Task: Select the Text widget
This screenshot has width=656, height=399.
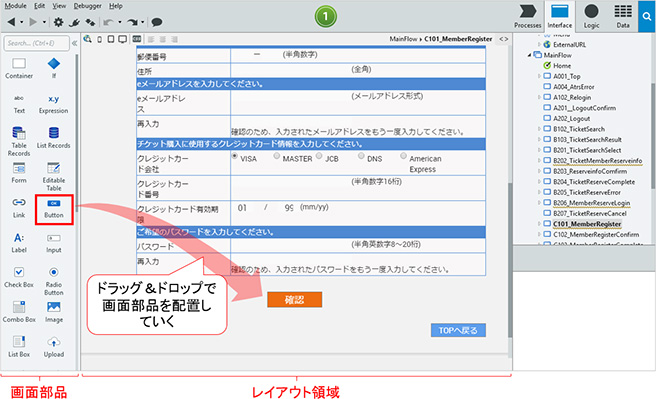Action: (x=19, y=103)
